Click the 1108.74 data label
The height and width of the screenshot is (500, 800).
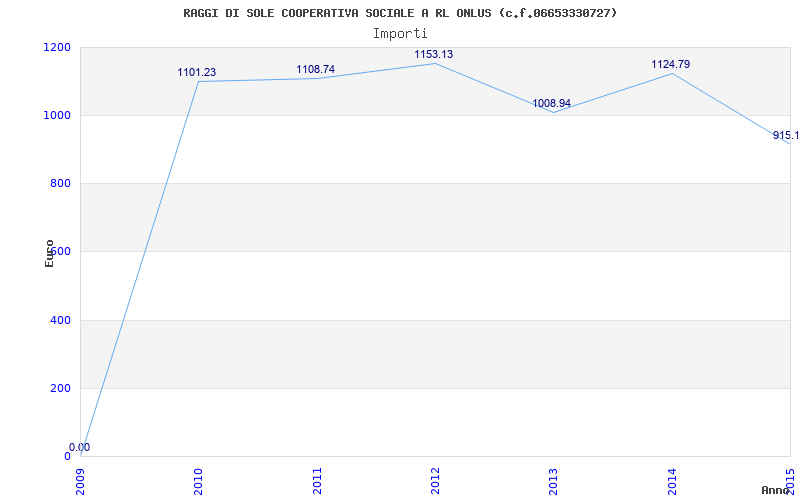coord(315,69)
